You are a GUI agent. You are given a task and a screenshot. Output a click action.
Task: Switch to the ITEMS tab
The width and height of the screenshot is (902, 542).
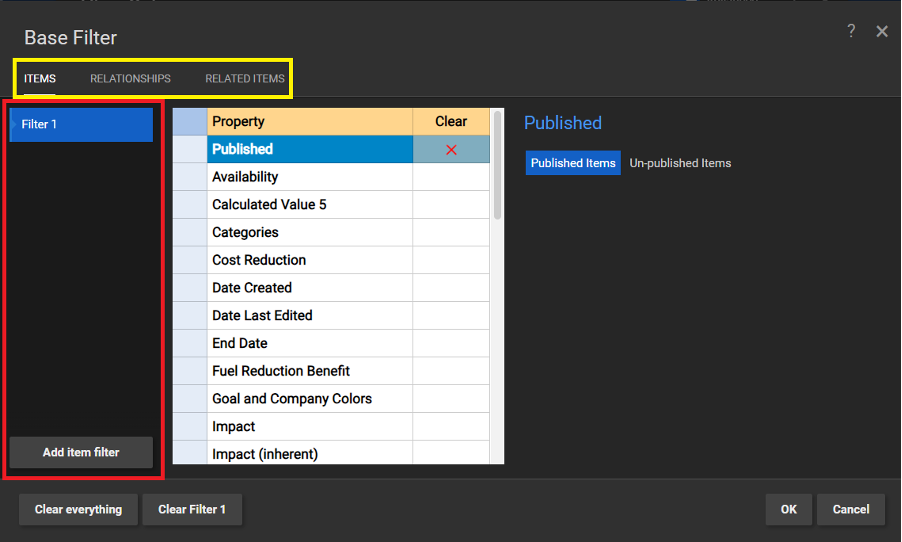point(40,78)
